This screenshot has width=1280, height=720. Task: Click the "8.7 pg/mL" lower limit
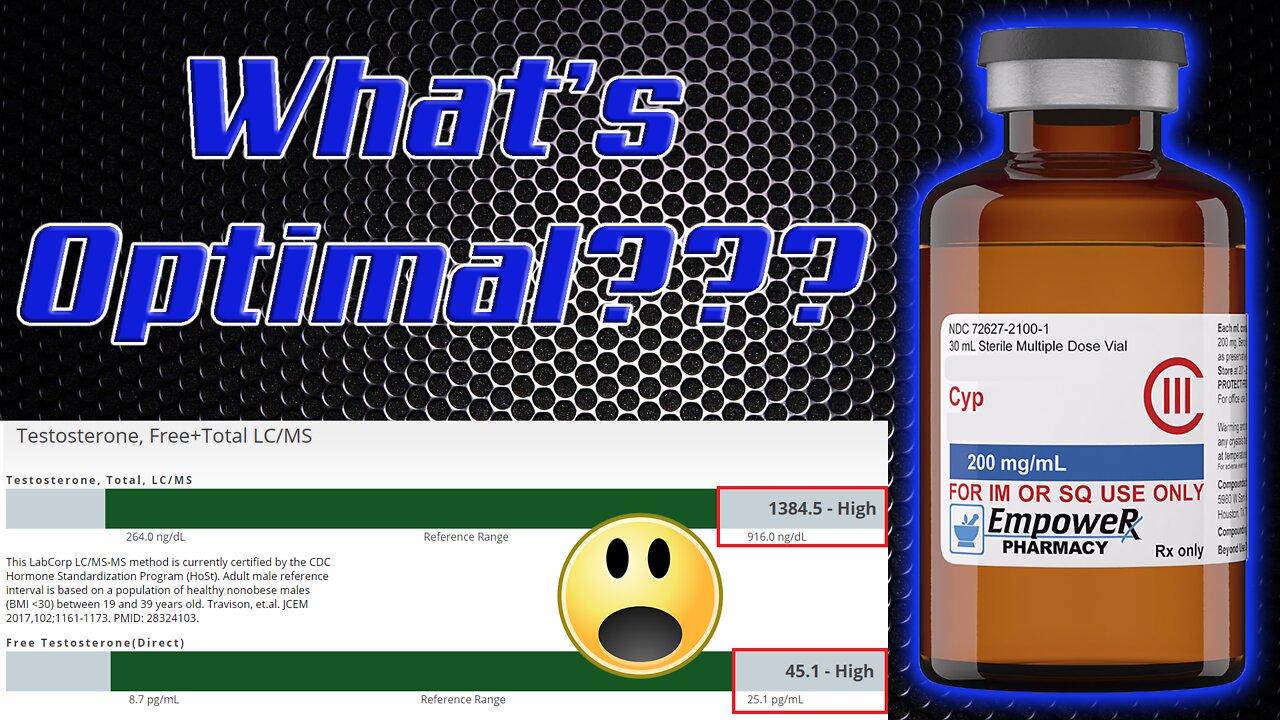click(155, 699)
